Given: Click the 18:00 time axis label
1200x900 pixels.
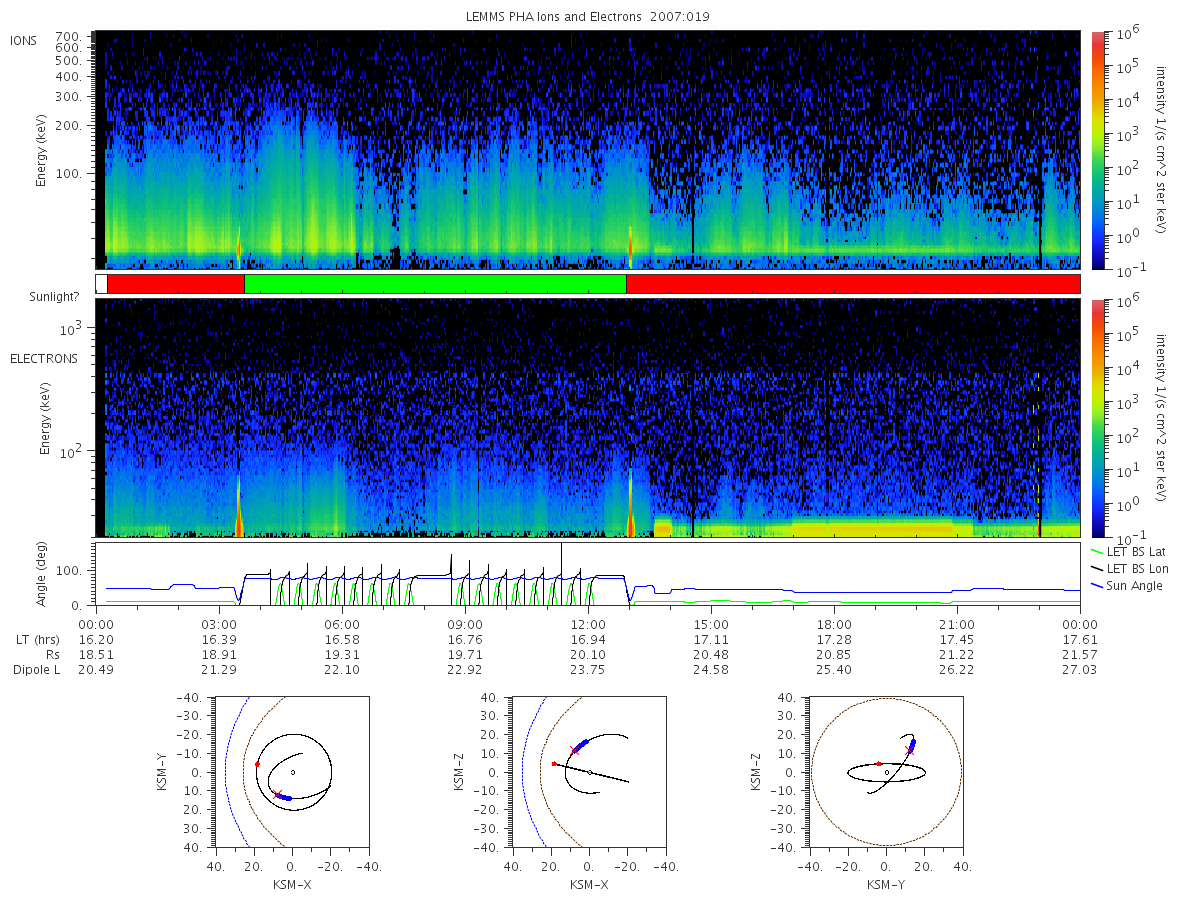Looking at the screenshot, I should [x=834, y=623].
